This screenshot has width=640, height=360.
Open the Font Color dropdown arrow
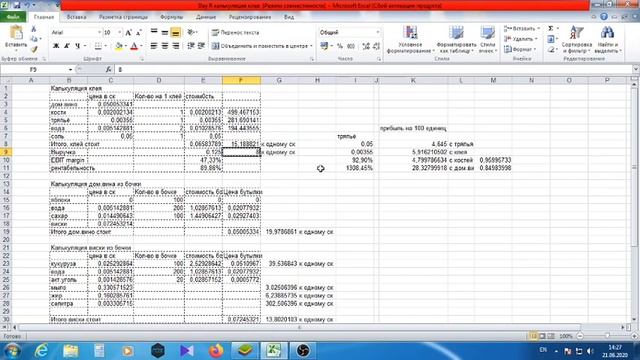tap(141, 46)
